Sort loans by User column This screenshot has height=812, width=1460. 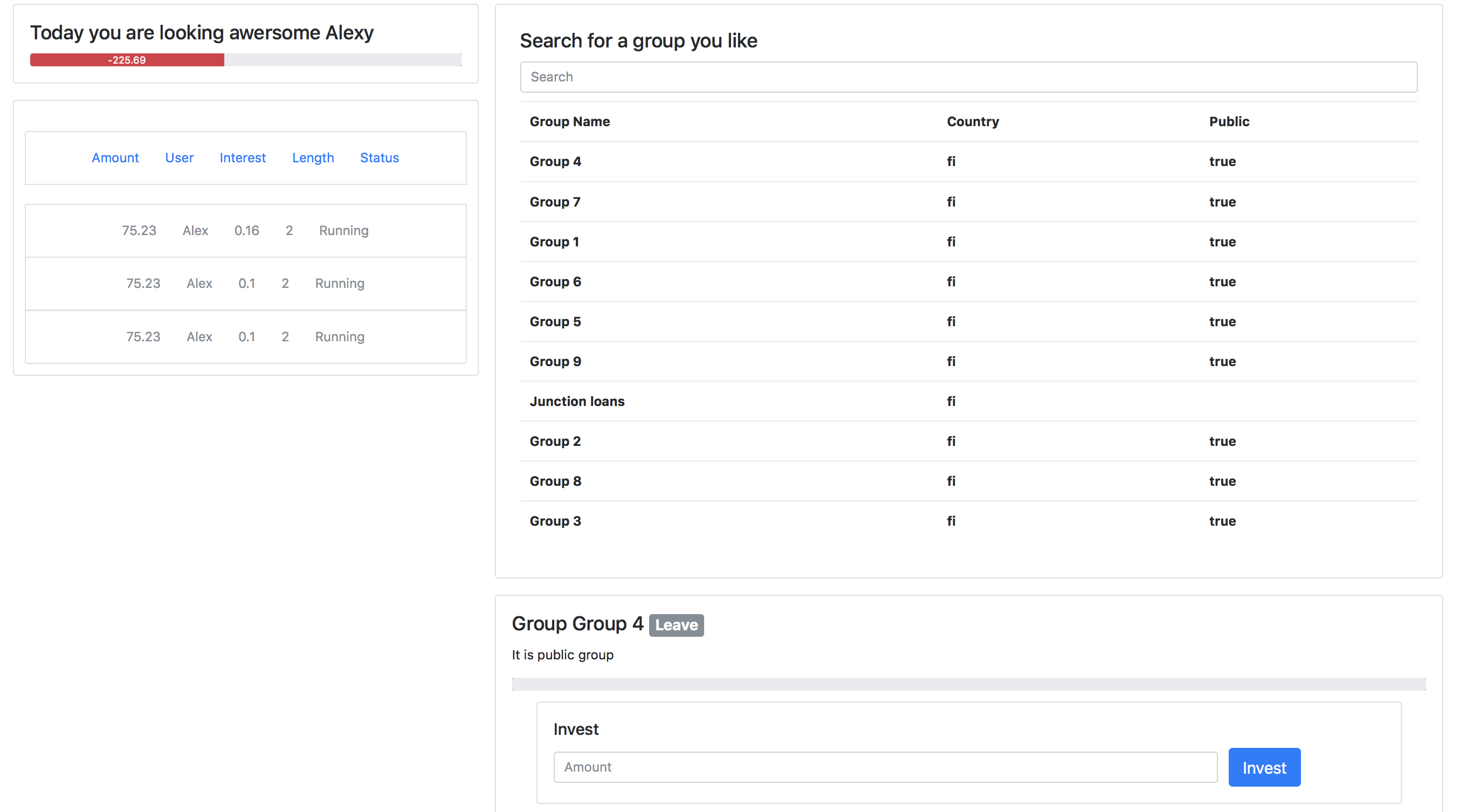[x=179, y=157]
